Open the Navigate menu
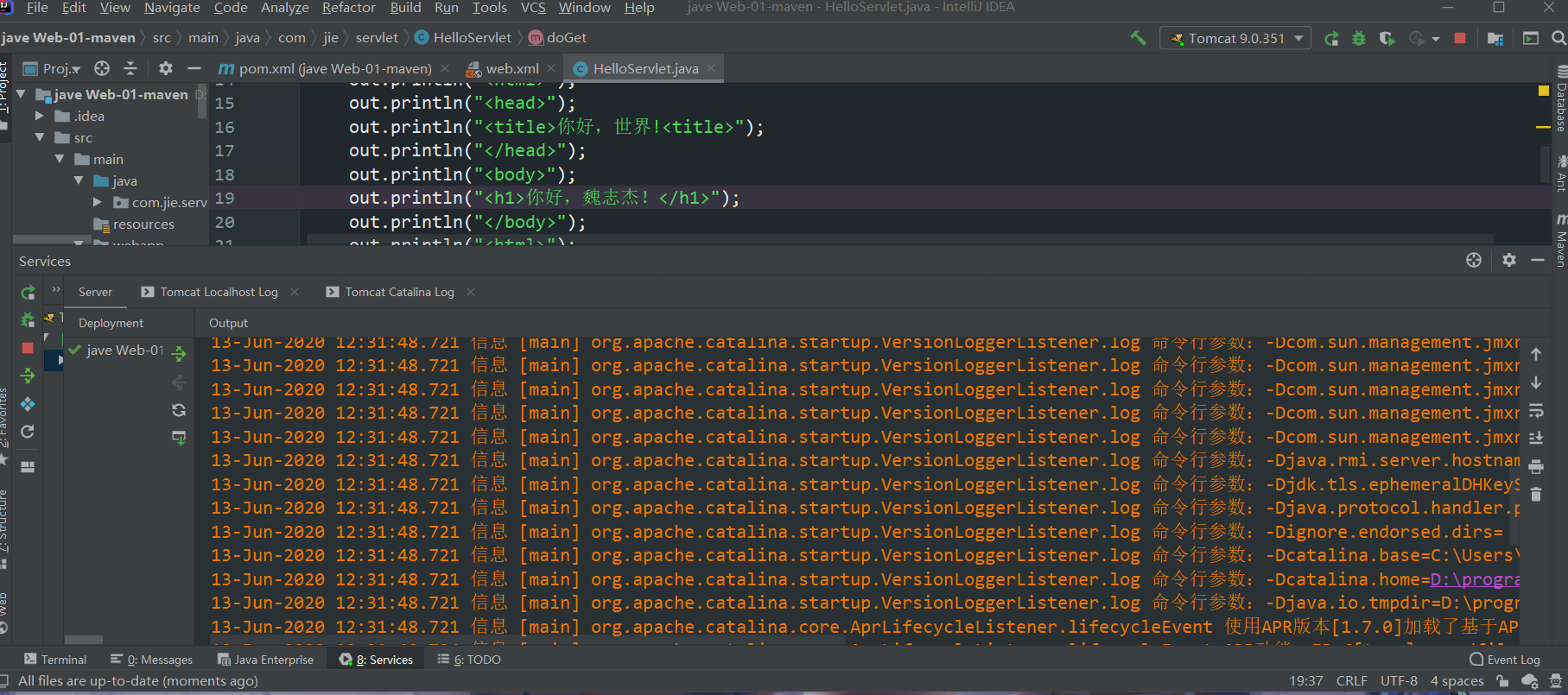 coord(172,8)
